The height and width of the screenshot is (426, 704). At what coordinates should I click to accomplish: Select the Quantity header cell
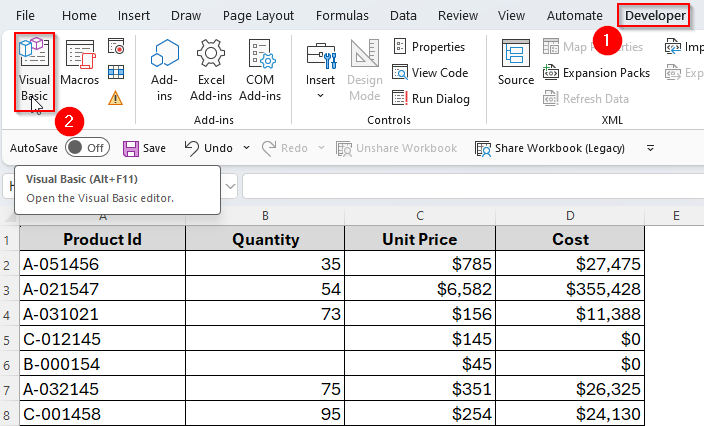(x=265, y=239)
